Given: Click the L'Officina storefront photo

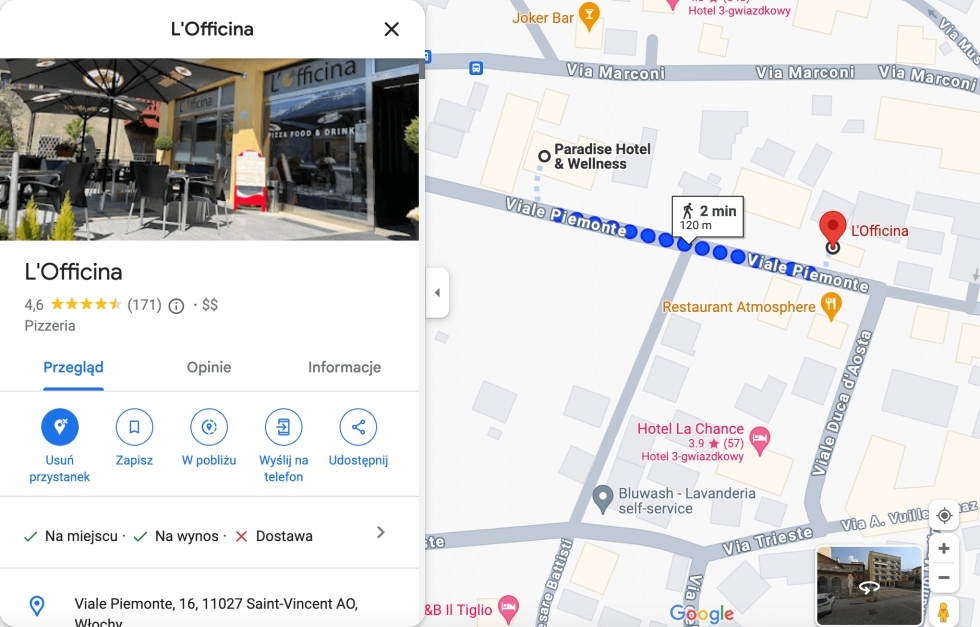Looking at the screenshot, I should pos(209,149).
